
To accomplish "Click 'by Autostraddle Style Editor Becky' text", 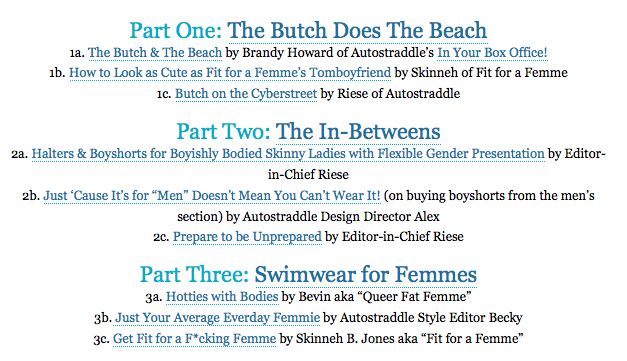I will point(423,318).
